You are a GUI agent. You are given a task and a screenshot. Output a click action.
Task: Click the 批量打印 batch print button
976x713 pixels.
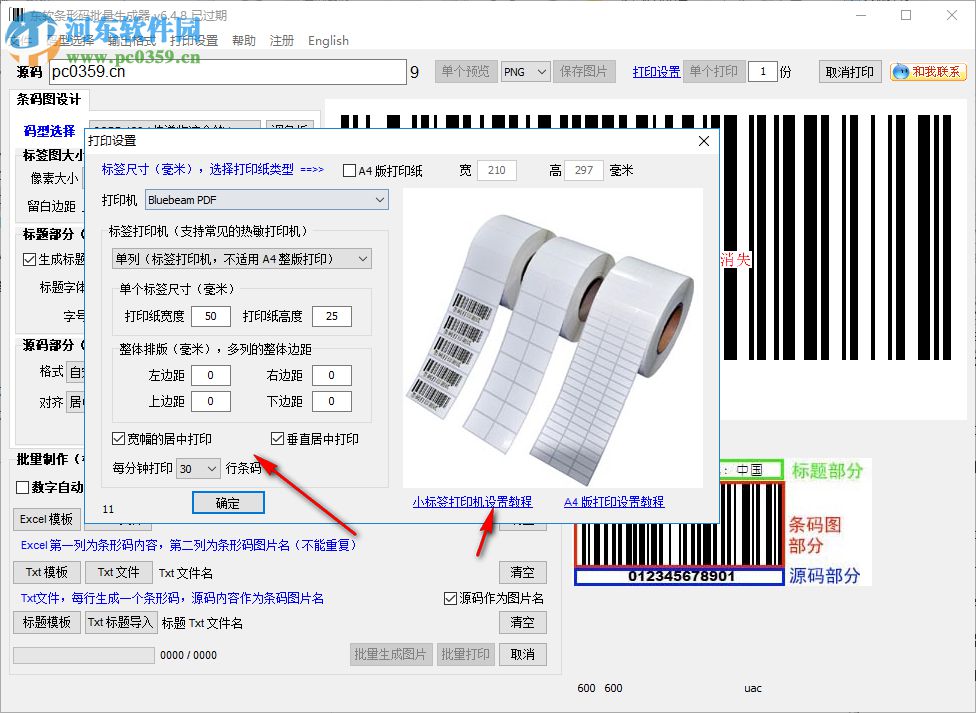pos(466,653)
